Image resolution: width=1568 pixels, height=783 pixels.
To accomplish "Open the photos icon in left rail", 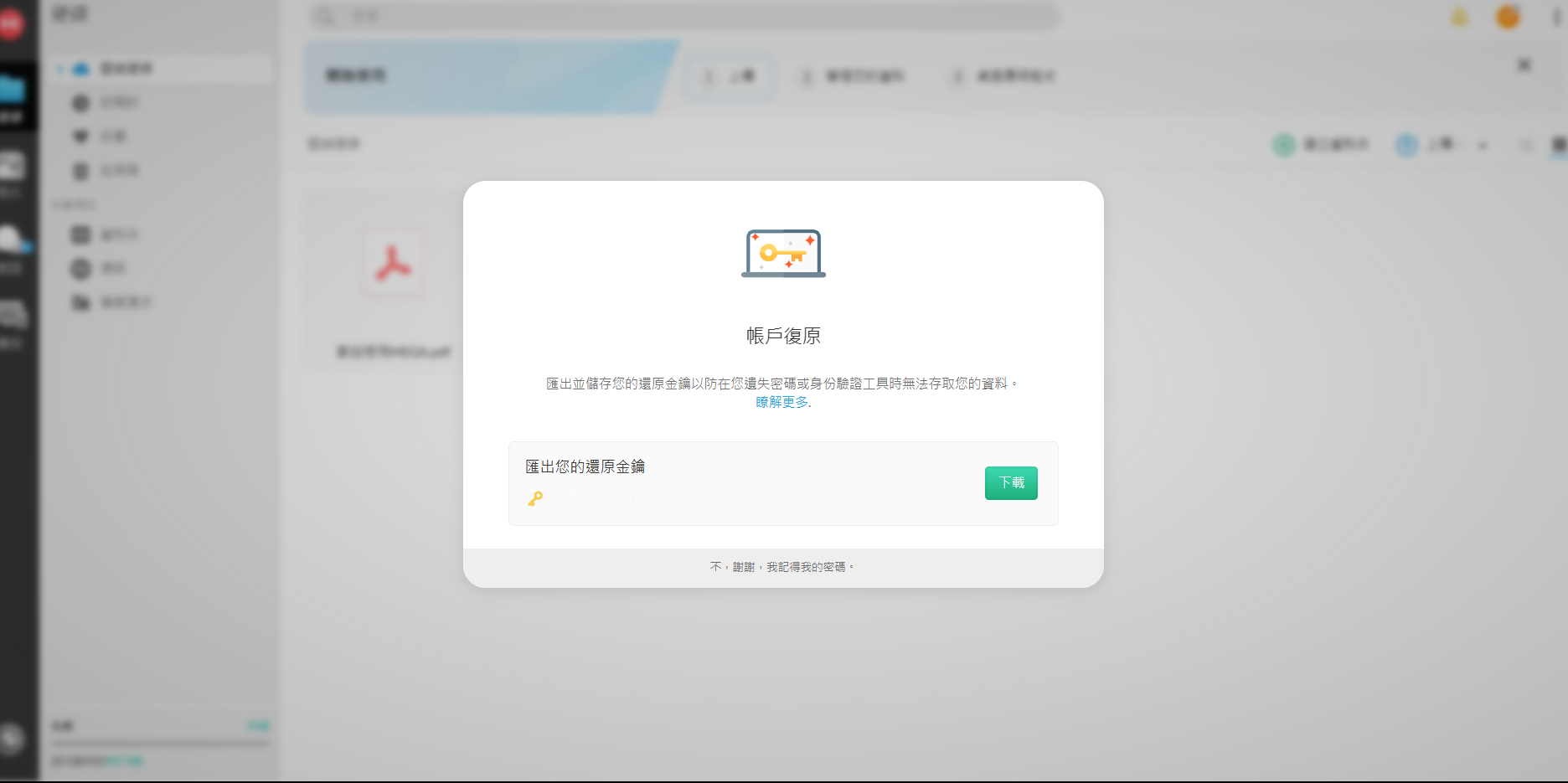I will (x=13, y=167).
